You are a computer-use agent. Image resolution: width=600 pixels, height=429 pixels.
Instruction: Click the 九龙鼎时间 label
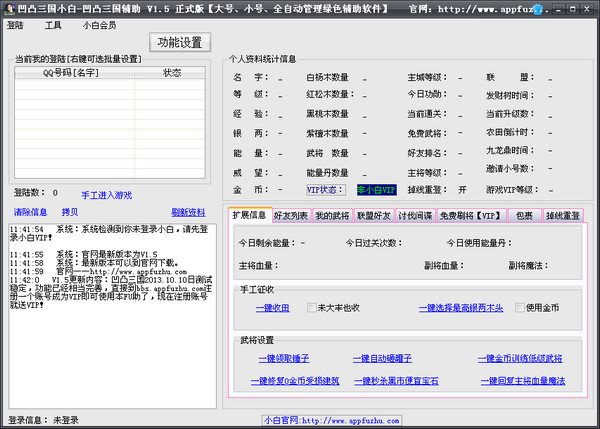click(x=510, y=150)
